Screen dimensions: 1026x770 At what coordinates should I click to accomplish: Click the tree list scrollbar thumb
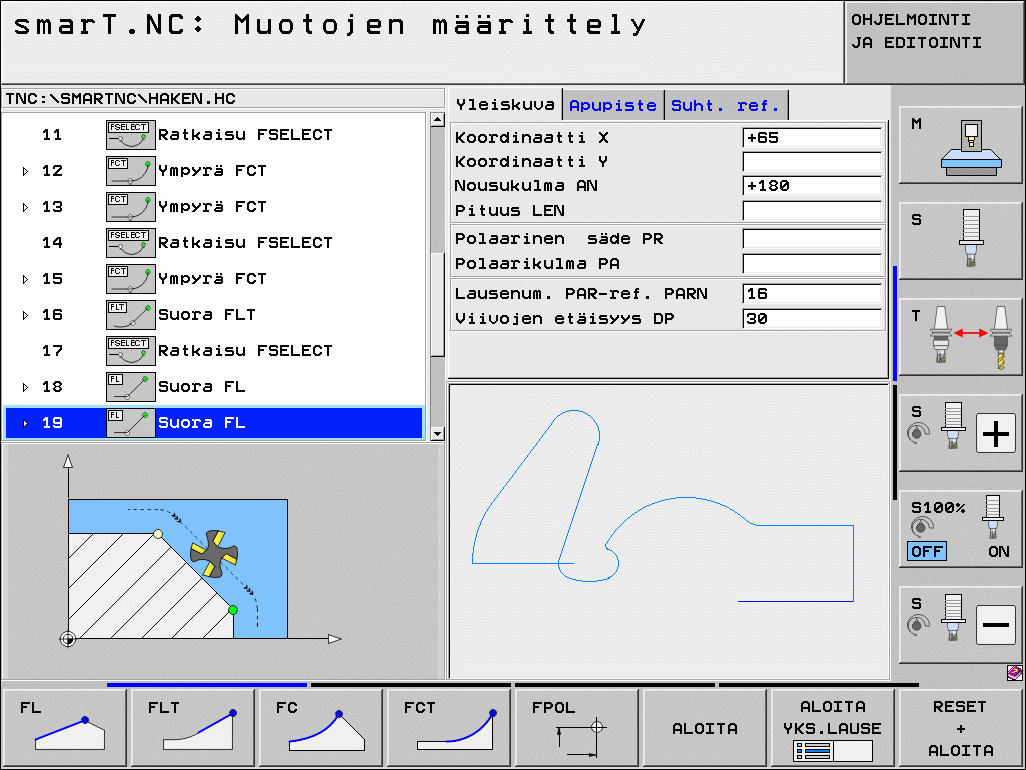pyautogui.click(x=437, y=304)
